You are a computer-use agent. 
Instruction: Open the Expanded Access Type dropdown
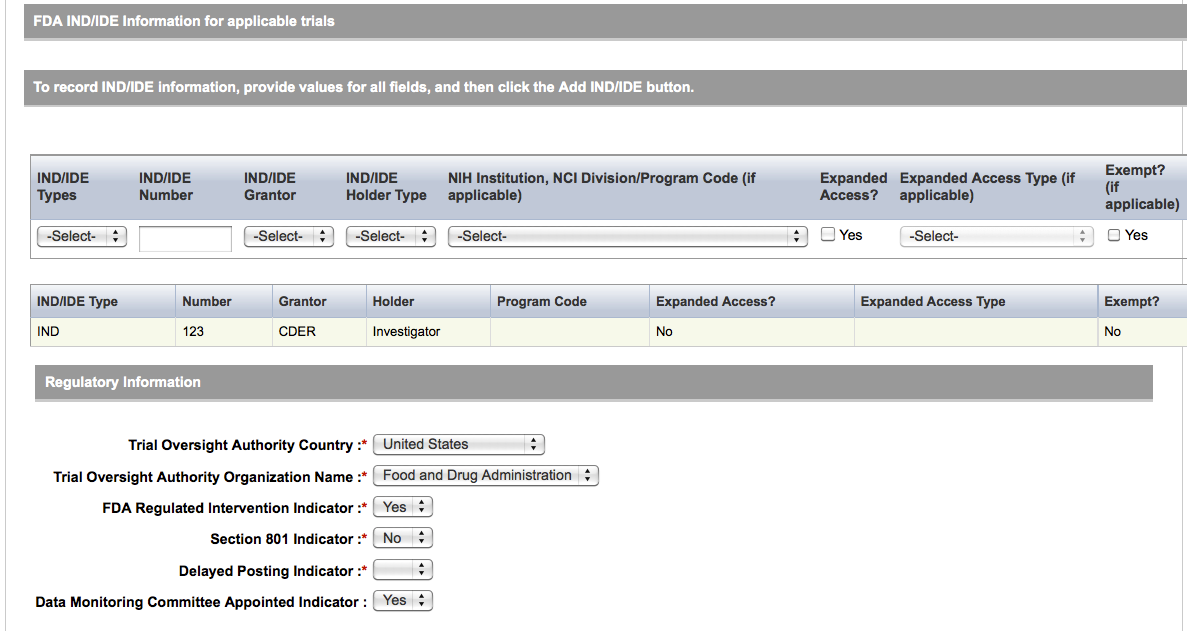coord(996,236)
